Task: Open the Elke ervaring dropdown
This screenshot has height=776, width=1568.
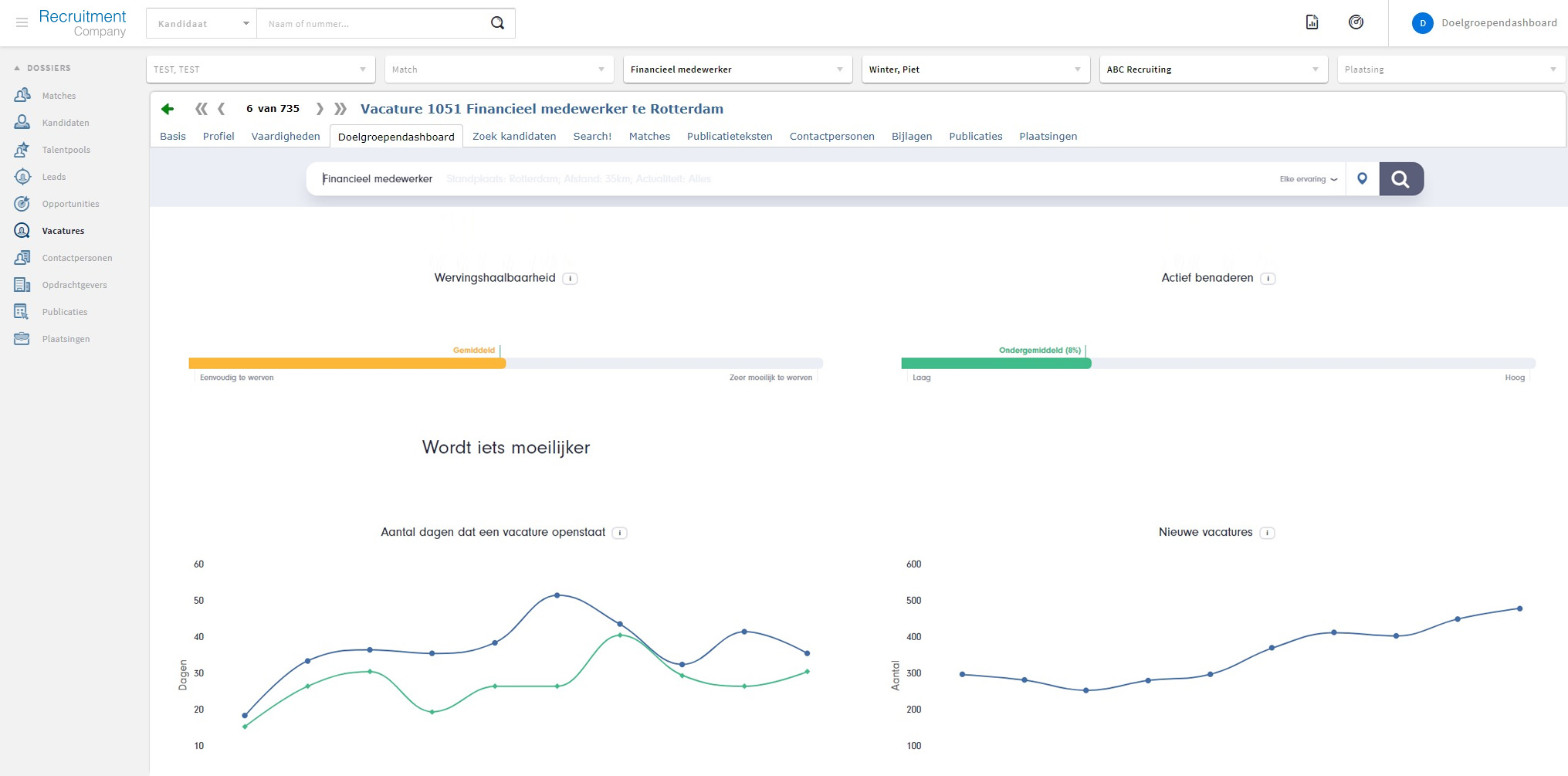Action: click(x=1308, y=179)
